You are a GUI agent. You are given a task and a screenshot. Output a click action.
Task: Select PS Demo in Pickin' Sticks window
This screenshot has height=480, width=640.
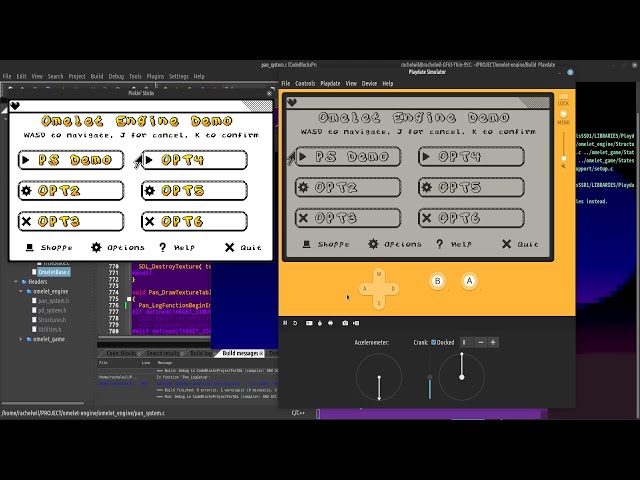point(71,160)
